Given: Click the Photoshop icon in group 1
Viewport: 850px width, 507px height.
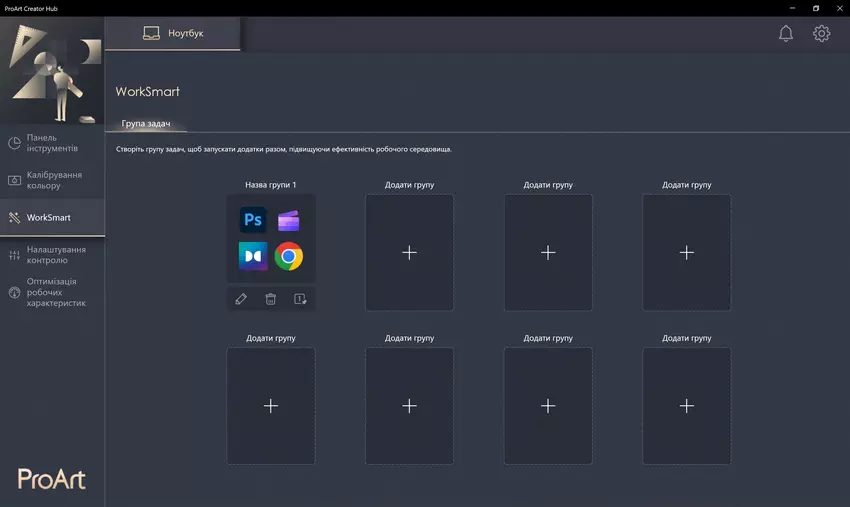Looking at the screenshot, I should coord(253,220).
